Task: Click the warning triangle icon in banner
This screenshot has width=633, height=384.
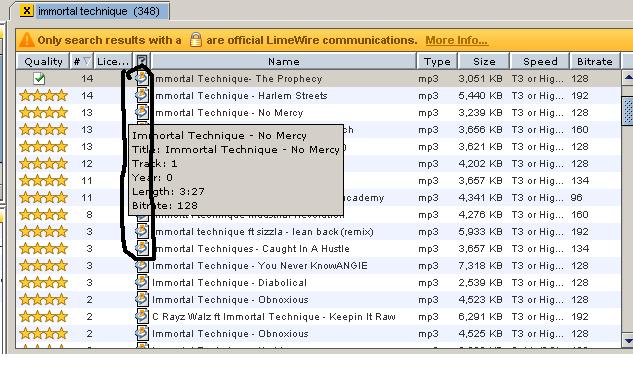Action: [x=27, y=40]
